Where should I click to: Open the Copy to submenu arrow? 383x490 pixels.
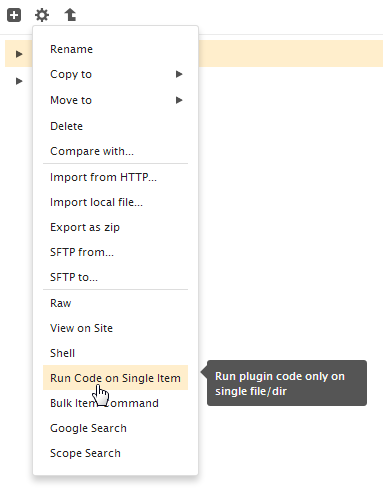tap(179, 74)
